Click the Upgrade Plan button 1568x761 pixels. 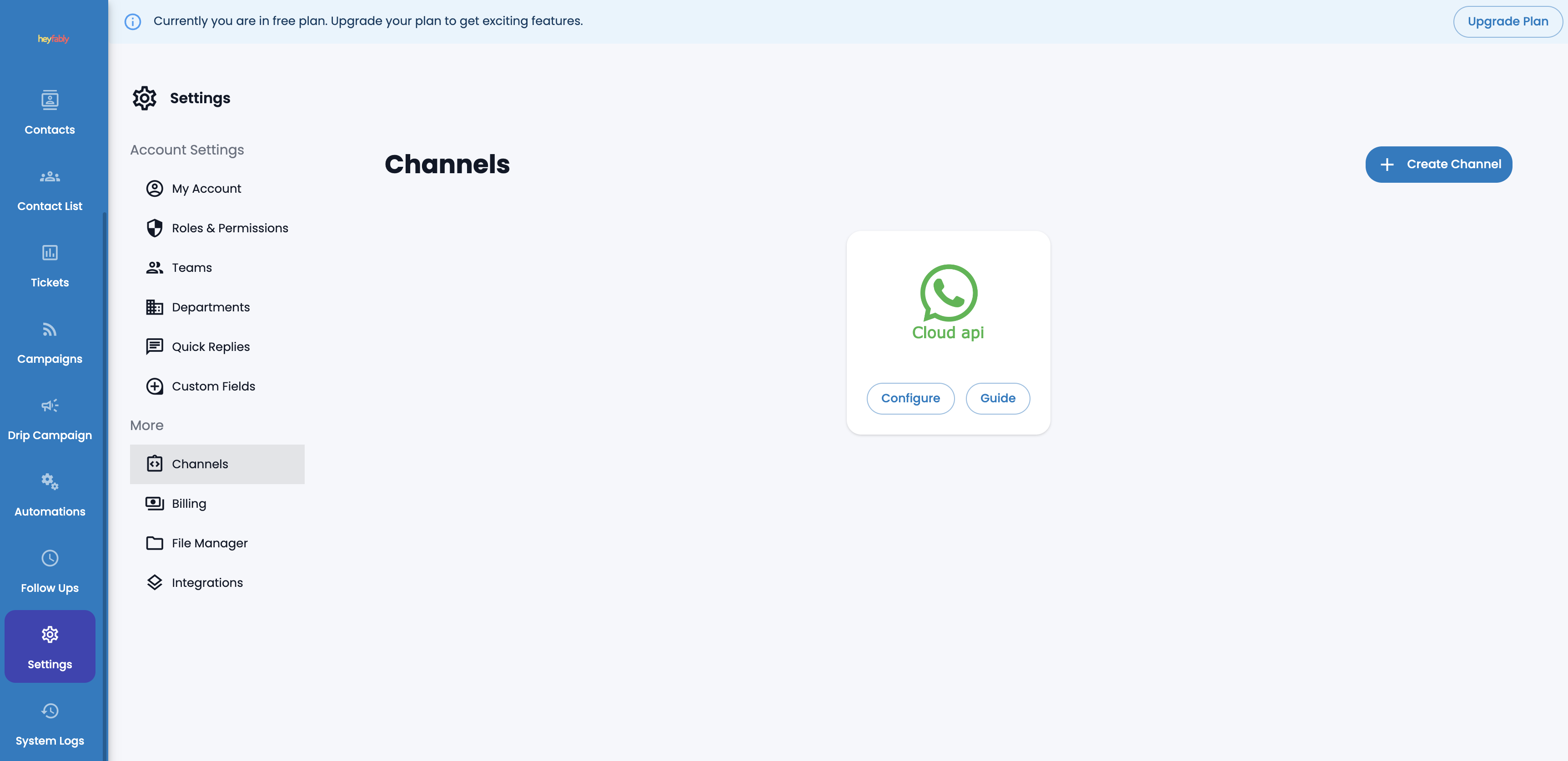point(1507,22)
